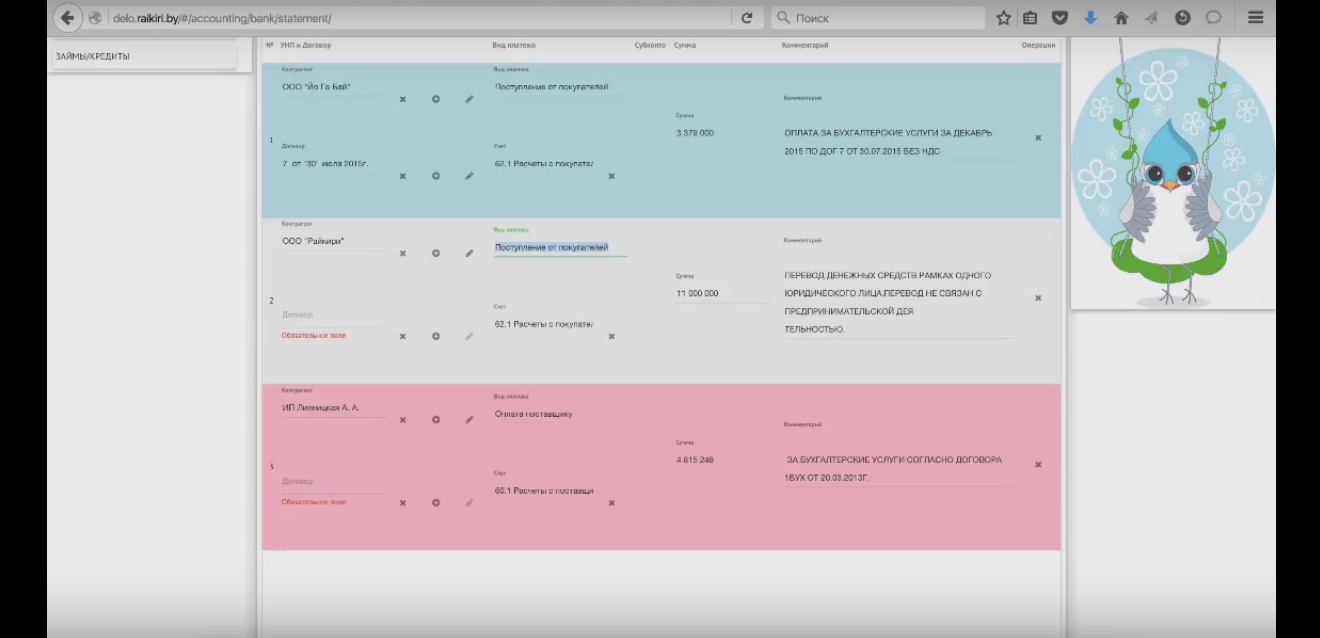
Task: Click the amount field 11 000 000
Action: click(x=721, y=294)
